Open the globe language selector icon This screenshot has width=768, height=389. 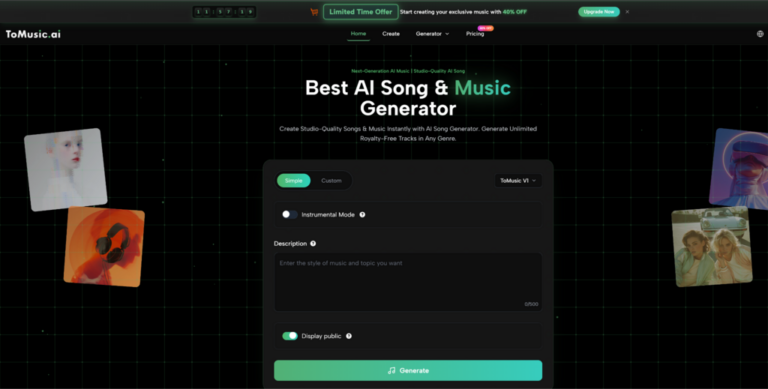pyautogui.click(x=760, y=34)
